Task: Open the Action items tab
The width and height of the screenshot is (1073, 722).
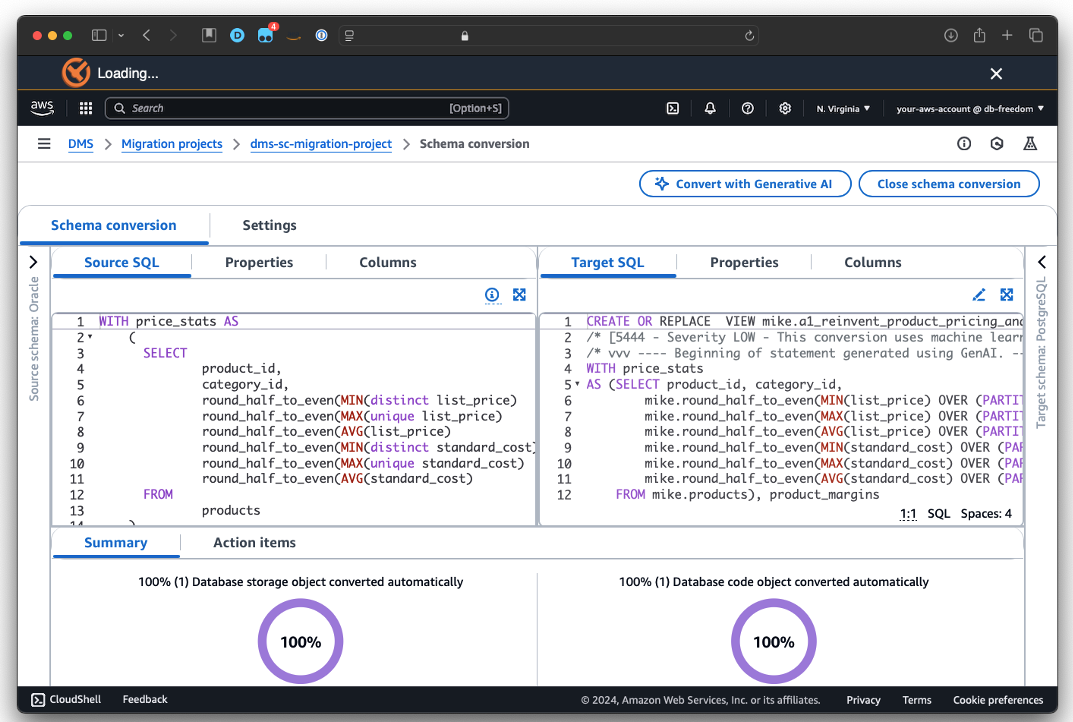Action: tap(254, 542)
